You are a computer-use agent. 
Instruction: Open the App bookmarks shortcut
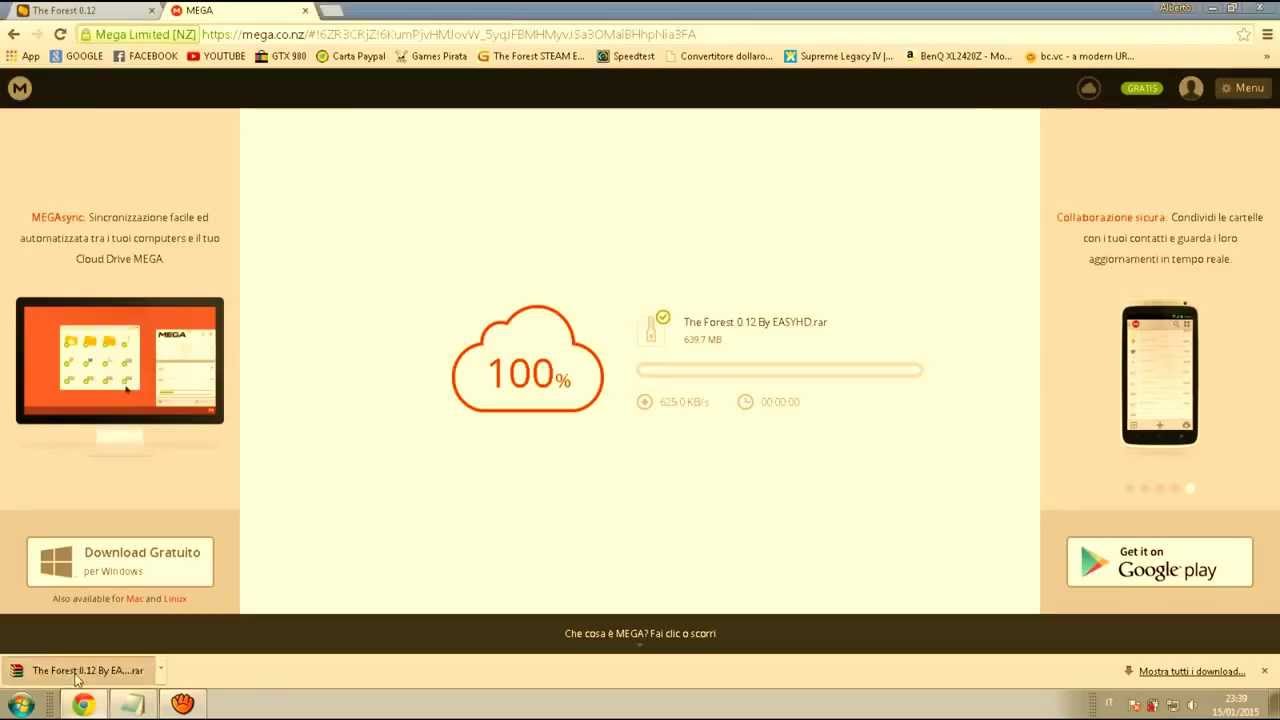coord(22,56)
